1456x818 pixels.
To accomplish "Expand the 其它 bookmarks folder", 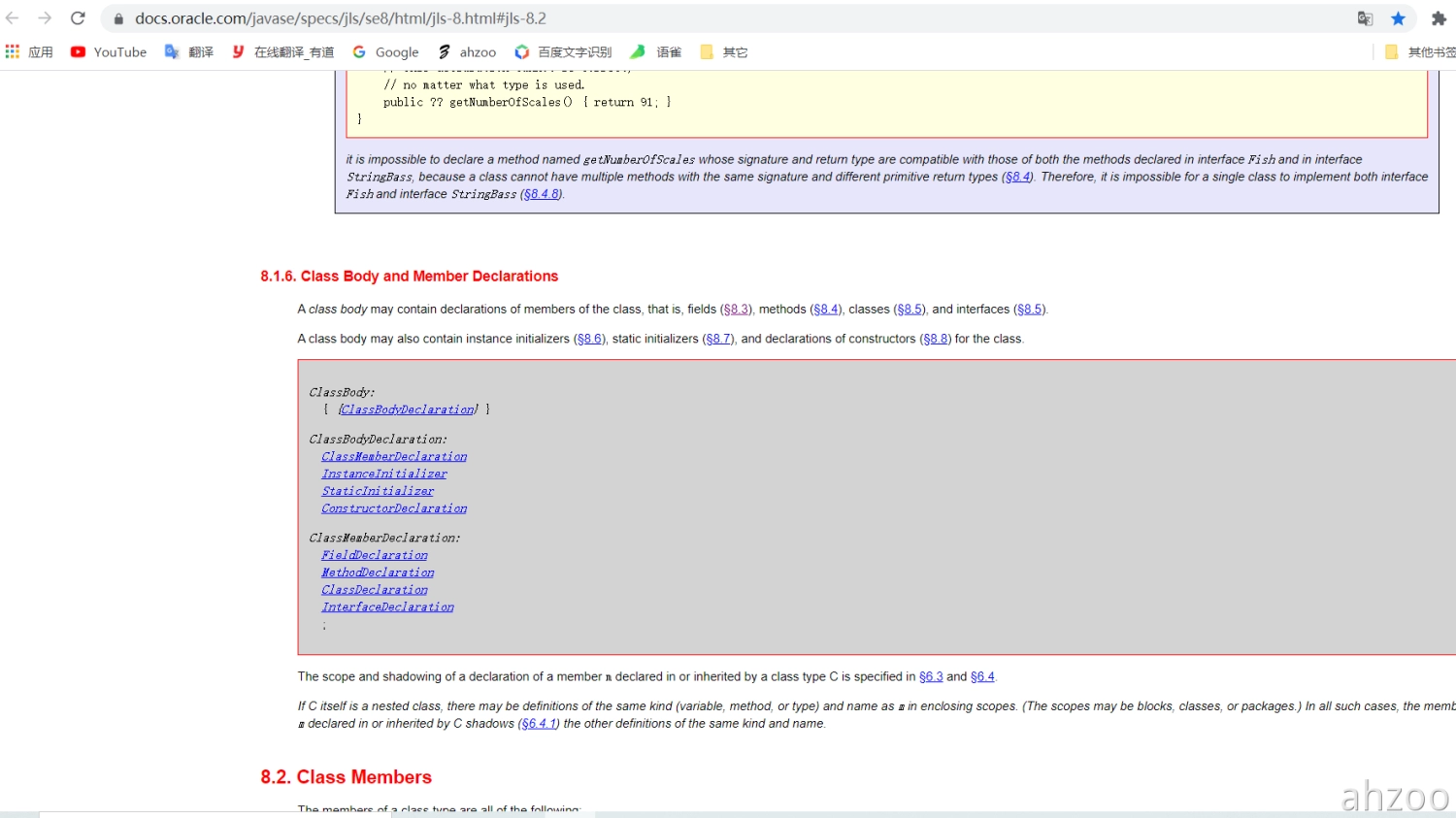I will click(x=724, y=52).
